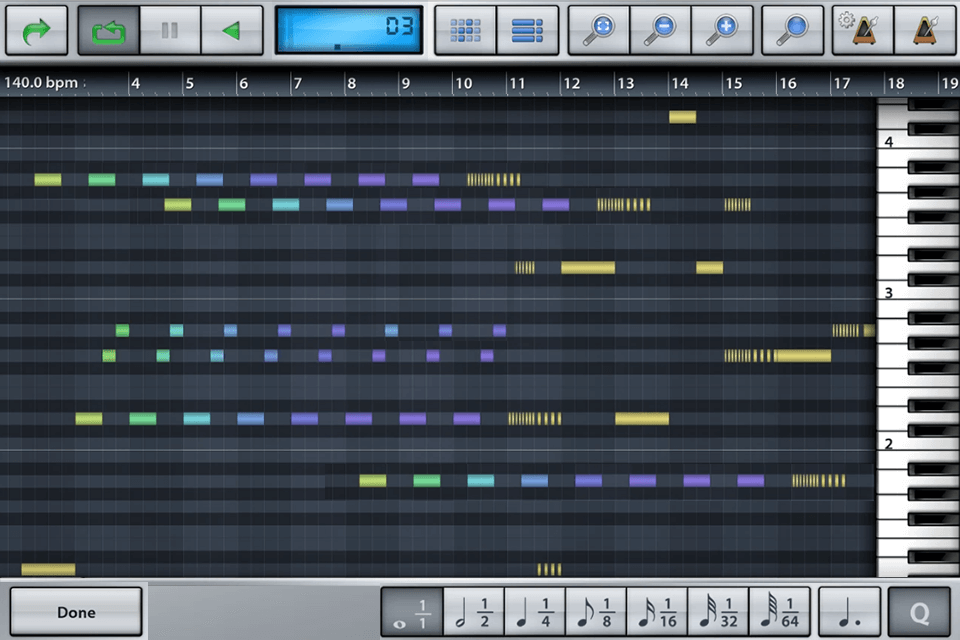Open metronome settings with gear icon
The image size is (960, 640).
pyautogui.click(x=863, y=30)
